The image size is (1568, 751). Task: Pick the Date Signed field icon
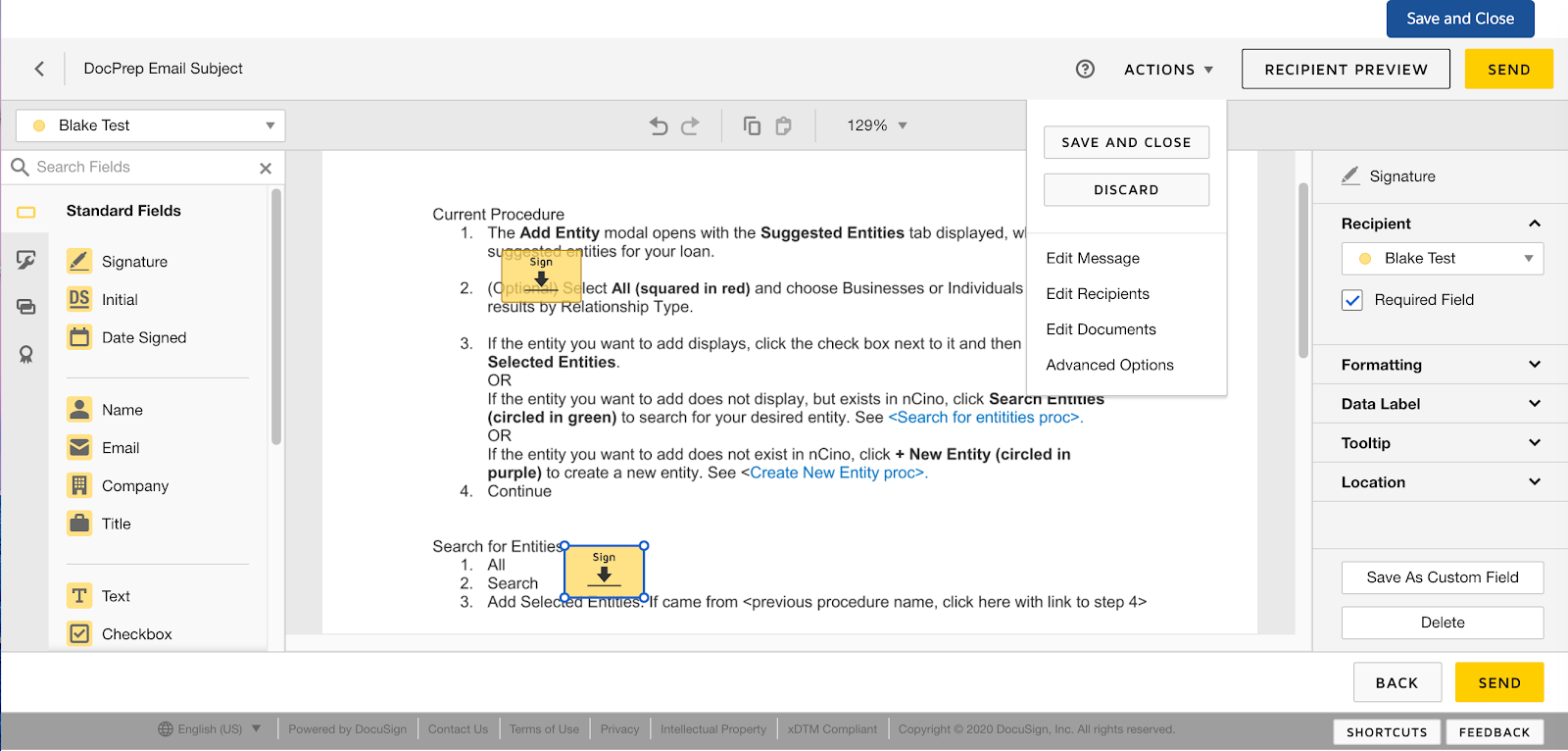[x=79, y=337]
